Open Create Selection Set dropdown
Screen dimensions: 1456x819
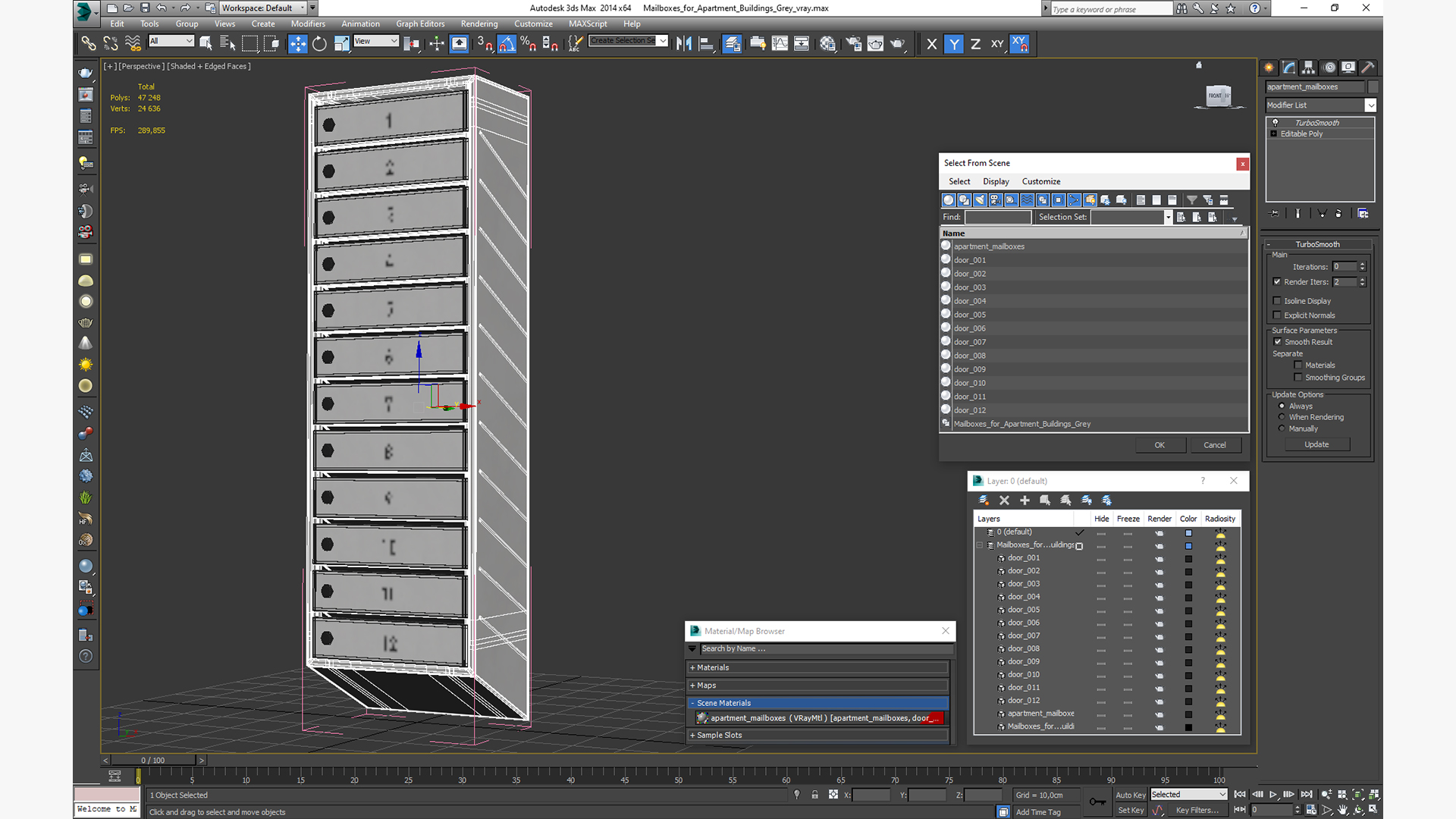pyautogui.click(x=629, y=41)
